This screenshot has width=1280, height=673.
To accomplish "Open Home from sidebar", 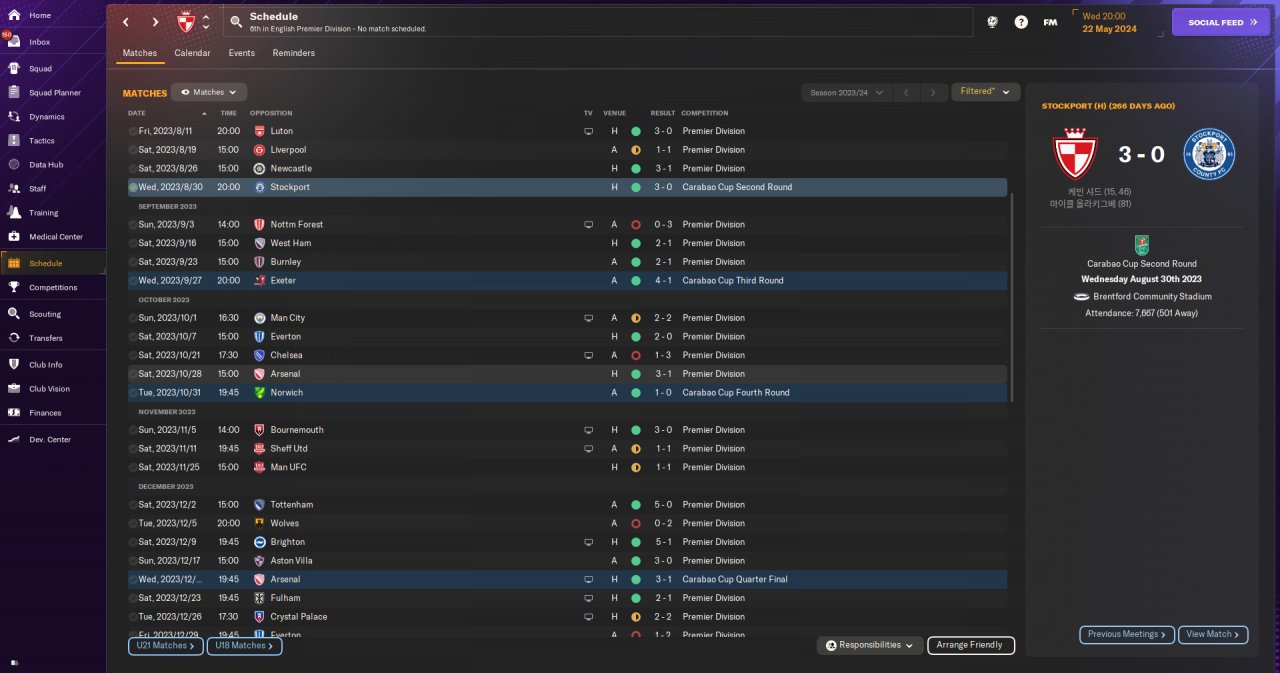I will tap(40, 16).
